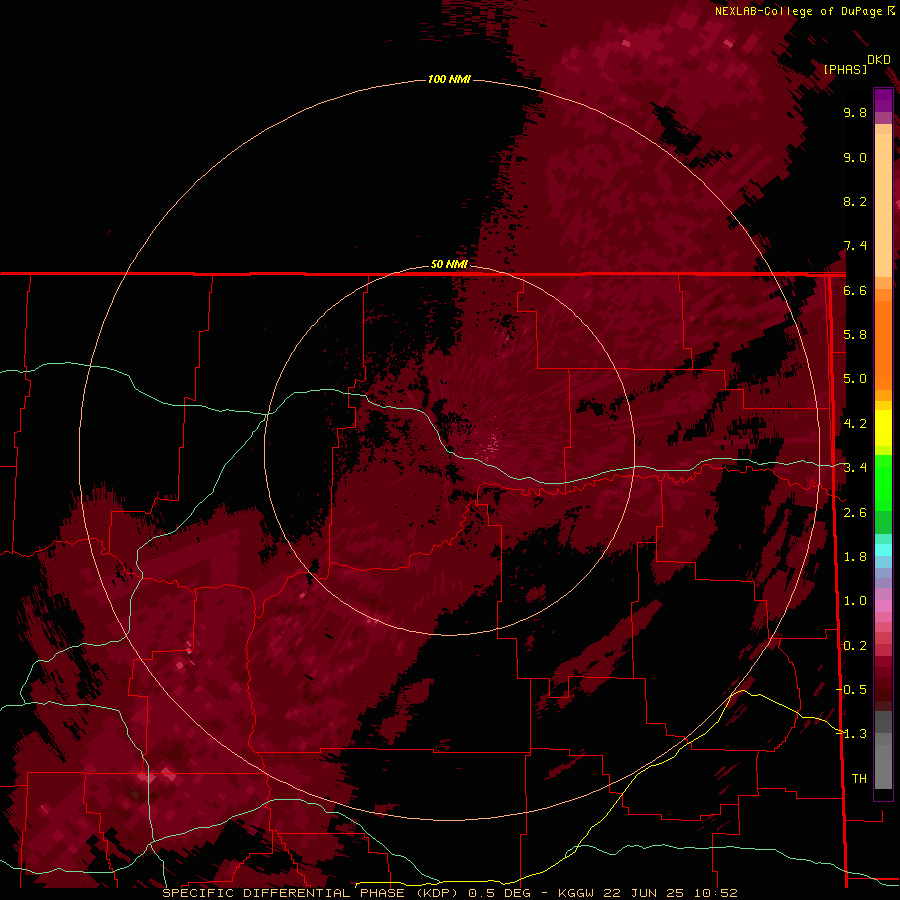This screenshot has width=900, height=900.
Task: Click the 50 NMI range ring label
Action: (449, 264)
